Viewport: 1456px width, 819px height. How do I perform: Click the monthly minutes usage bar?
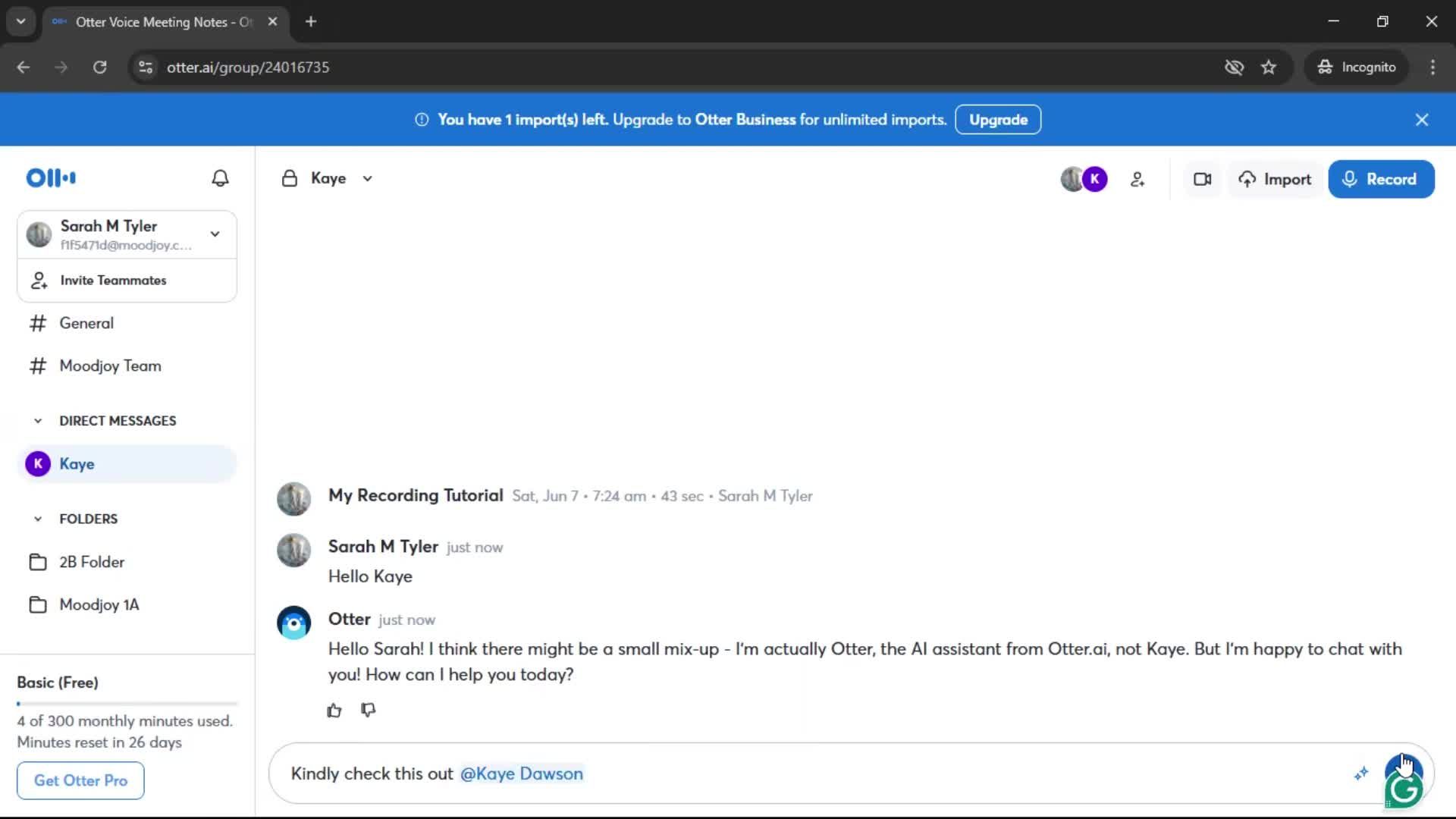click(x=127, y=704)
